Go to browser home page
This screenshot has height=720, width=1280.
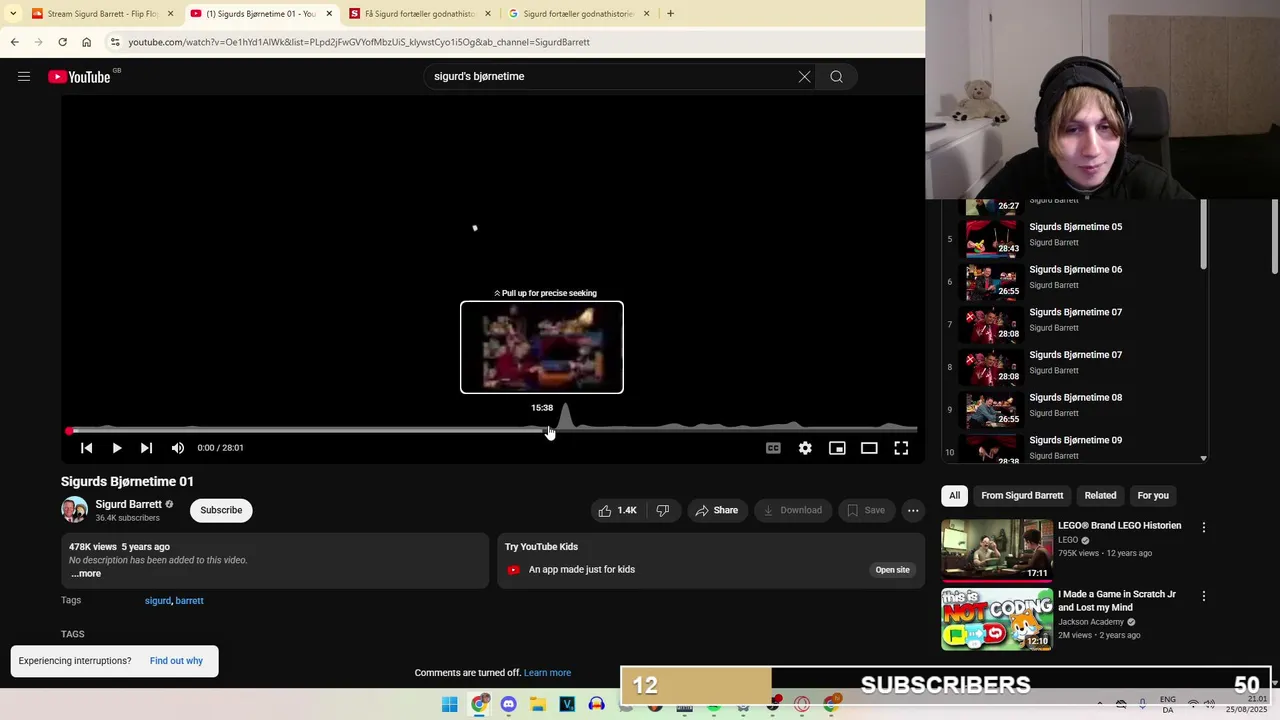click(86, 42)
